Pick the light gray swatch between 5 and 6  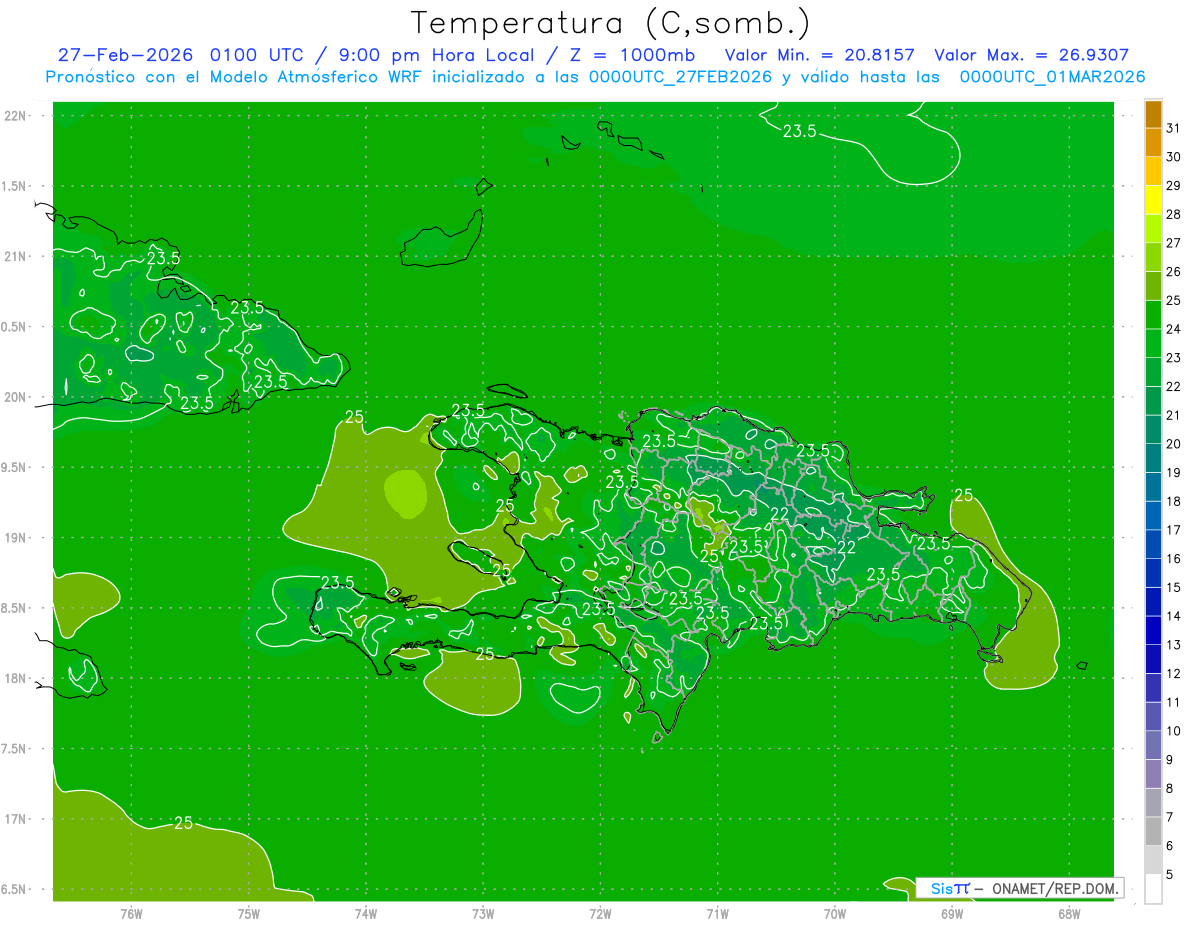point(1153,860)
